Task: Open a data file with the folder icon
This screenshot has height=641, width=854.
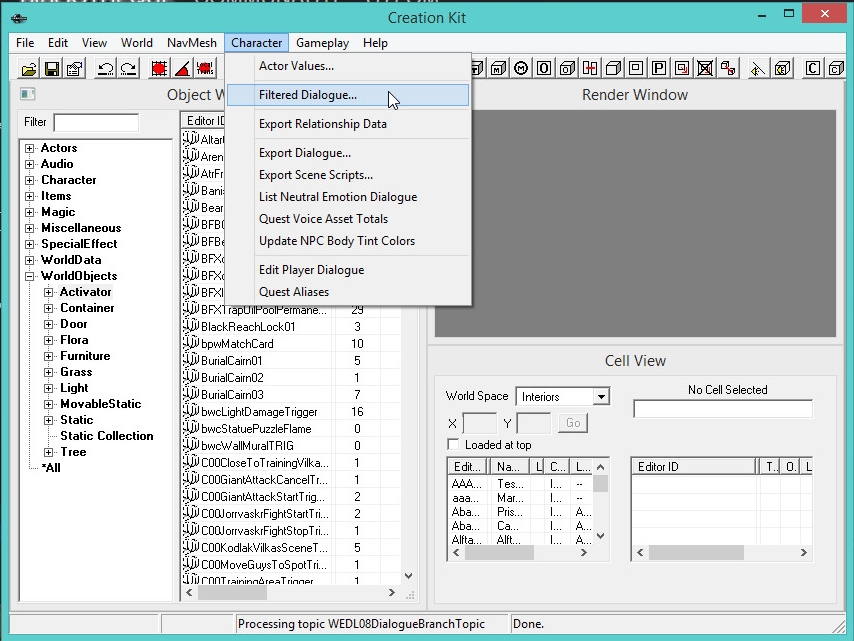Action: tap(29, 69)
